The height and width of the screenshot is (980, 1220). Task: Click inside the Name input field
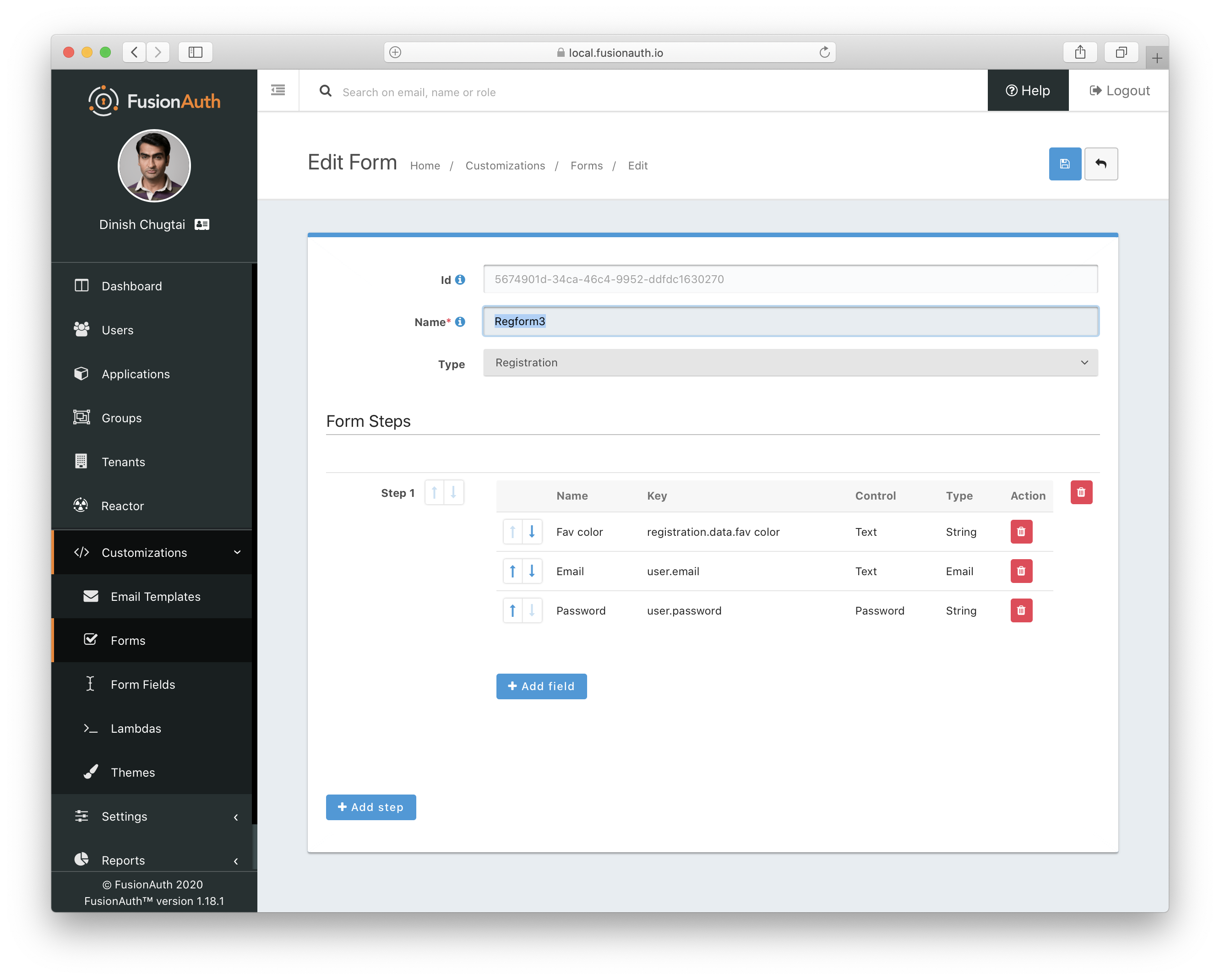coord(790,321)
